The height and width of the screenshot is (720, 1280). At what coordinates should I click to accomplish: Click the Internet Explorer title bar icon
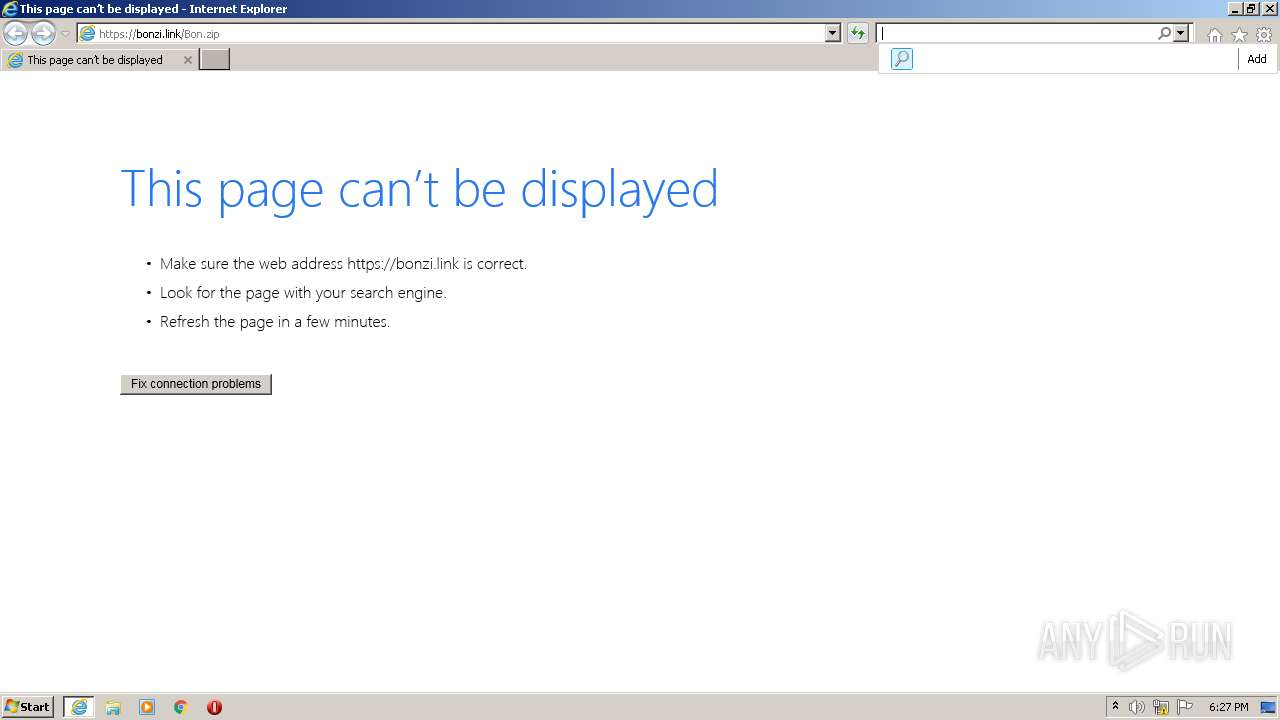point(9,9)
